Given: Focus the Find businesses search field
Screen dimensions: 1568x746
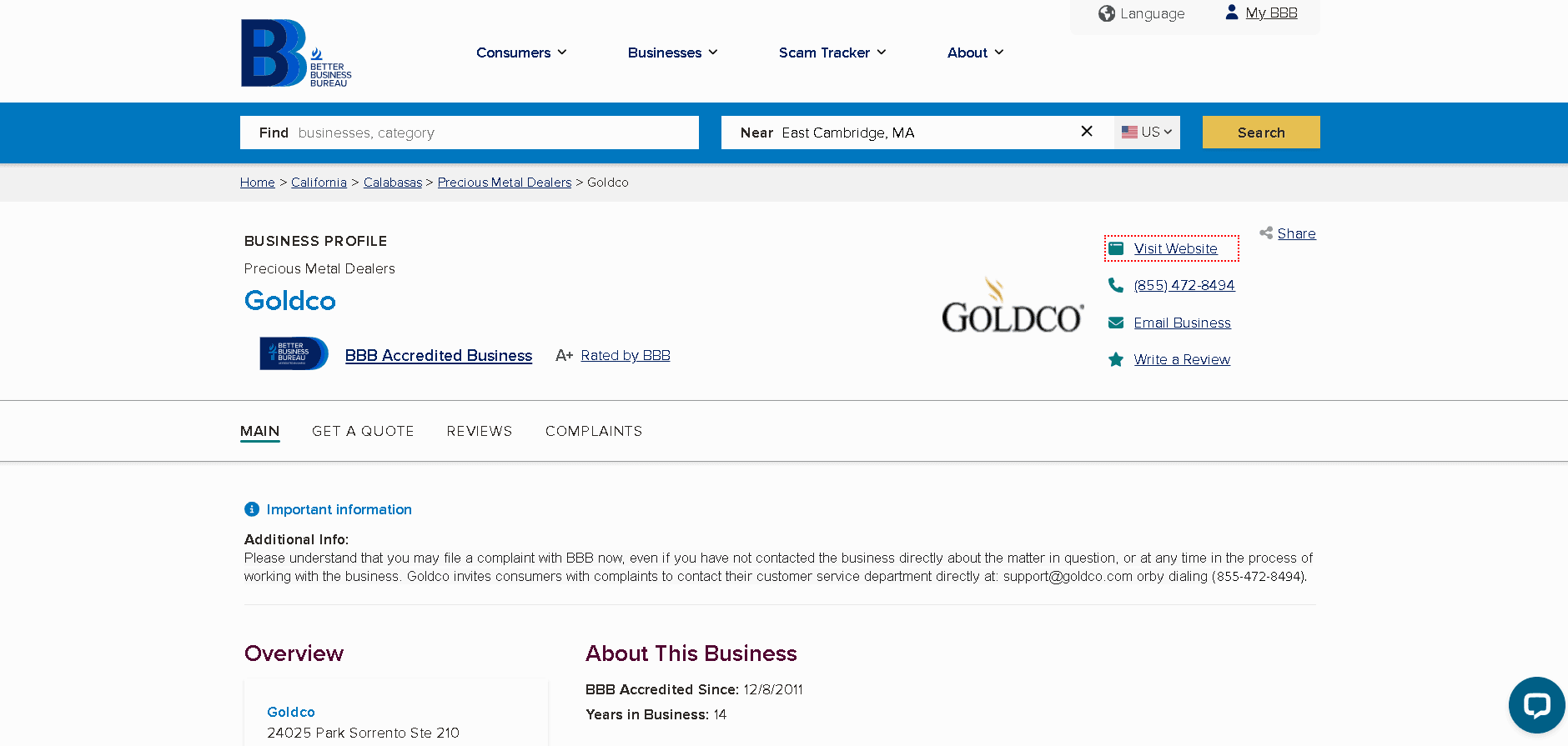Looking at the screenshot, I should pos(470,133).
